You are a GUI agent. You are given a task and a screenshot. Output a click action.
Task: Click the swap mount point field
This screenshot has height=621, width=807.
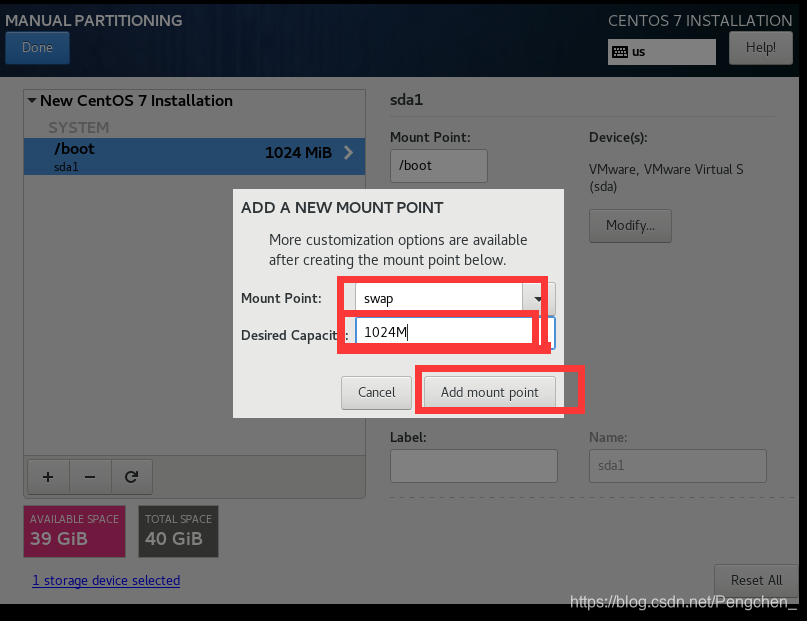coord(438,299)
